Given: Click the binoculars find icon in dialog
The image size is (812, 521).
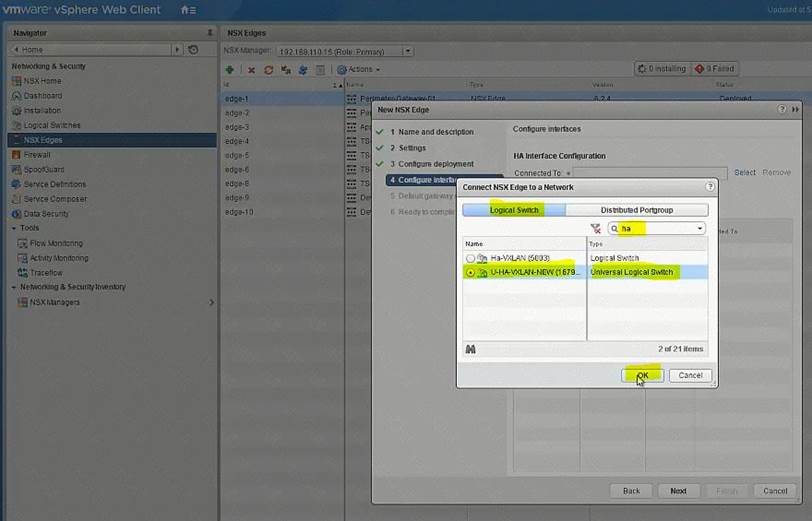Looking at the screenshot, I should [x=471, y=349].
